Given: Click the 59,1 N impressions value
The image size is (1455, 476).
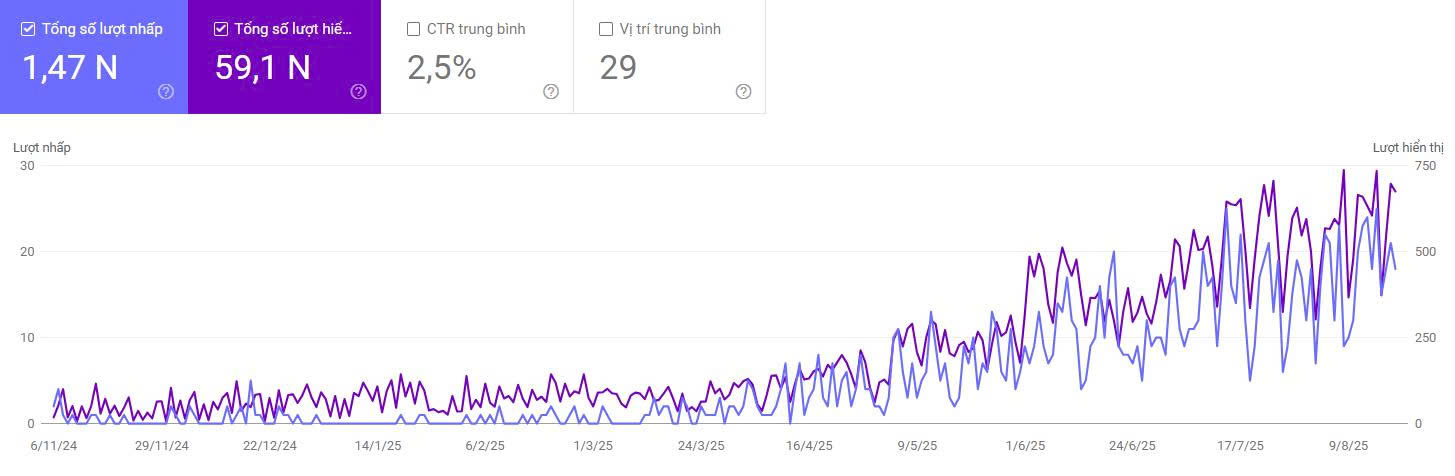Looking at the screenshot, I should pos(263,67).
